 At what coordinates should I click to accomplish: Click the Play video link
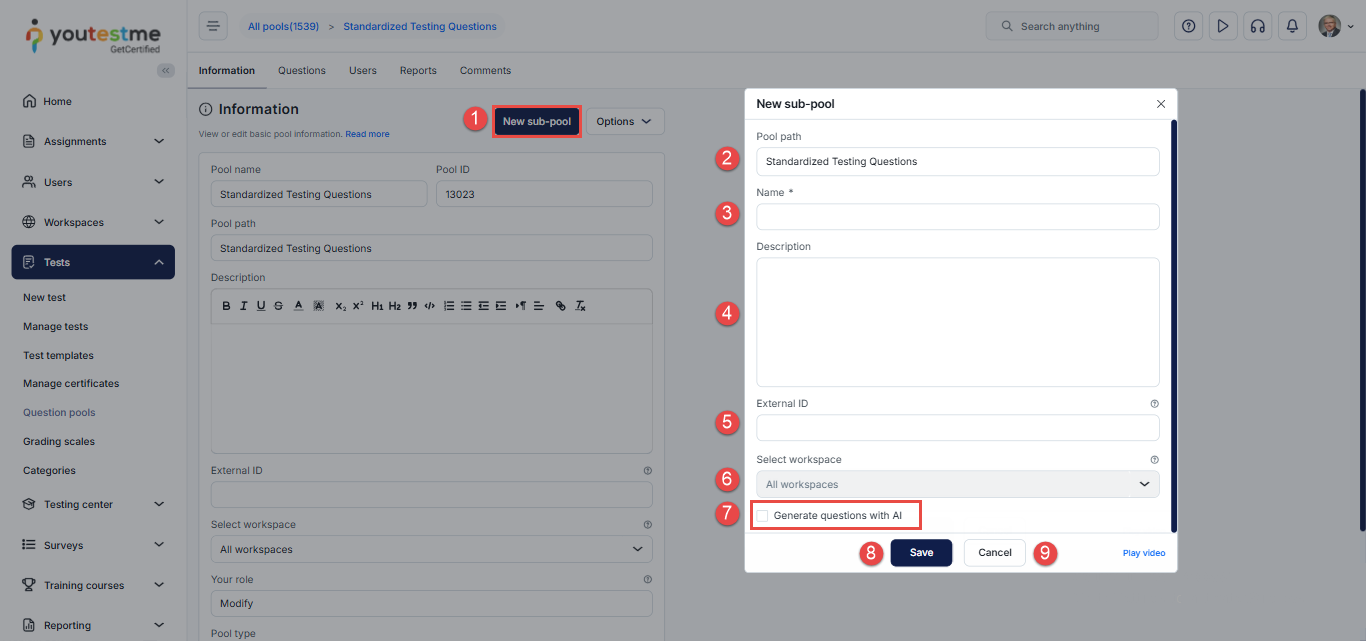point(1143,553)
